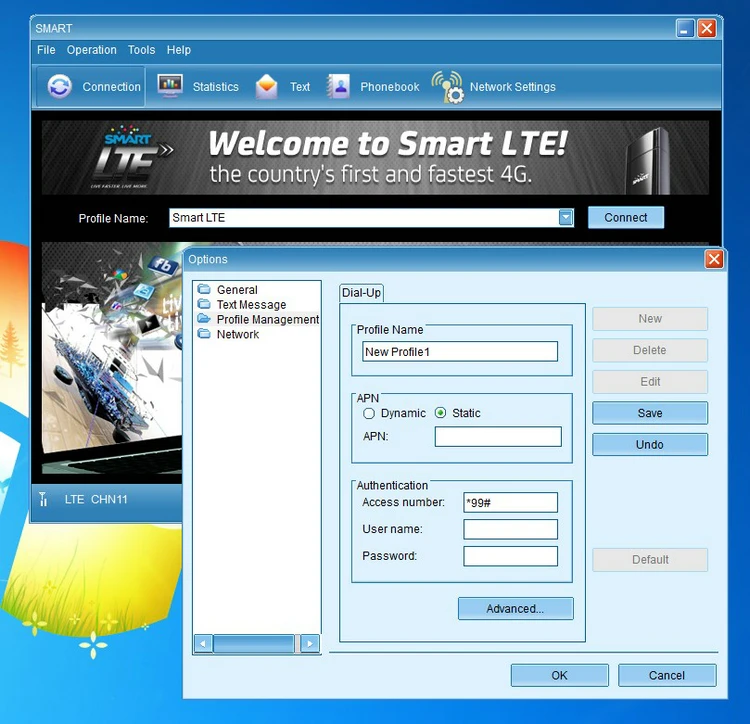
Task: Click the Text Message folder icon
Action: [x=204, y=304]
